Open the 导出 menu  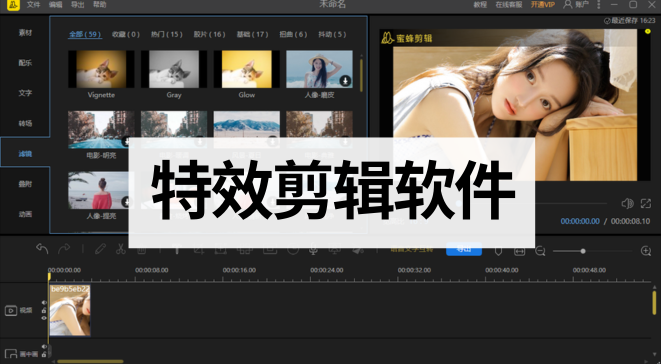tap(77, 5)
